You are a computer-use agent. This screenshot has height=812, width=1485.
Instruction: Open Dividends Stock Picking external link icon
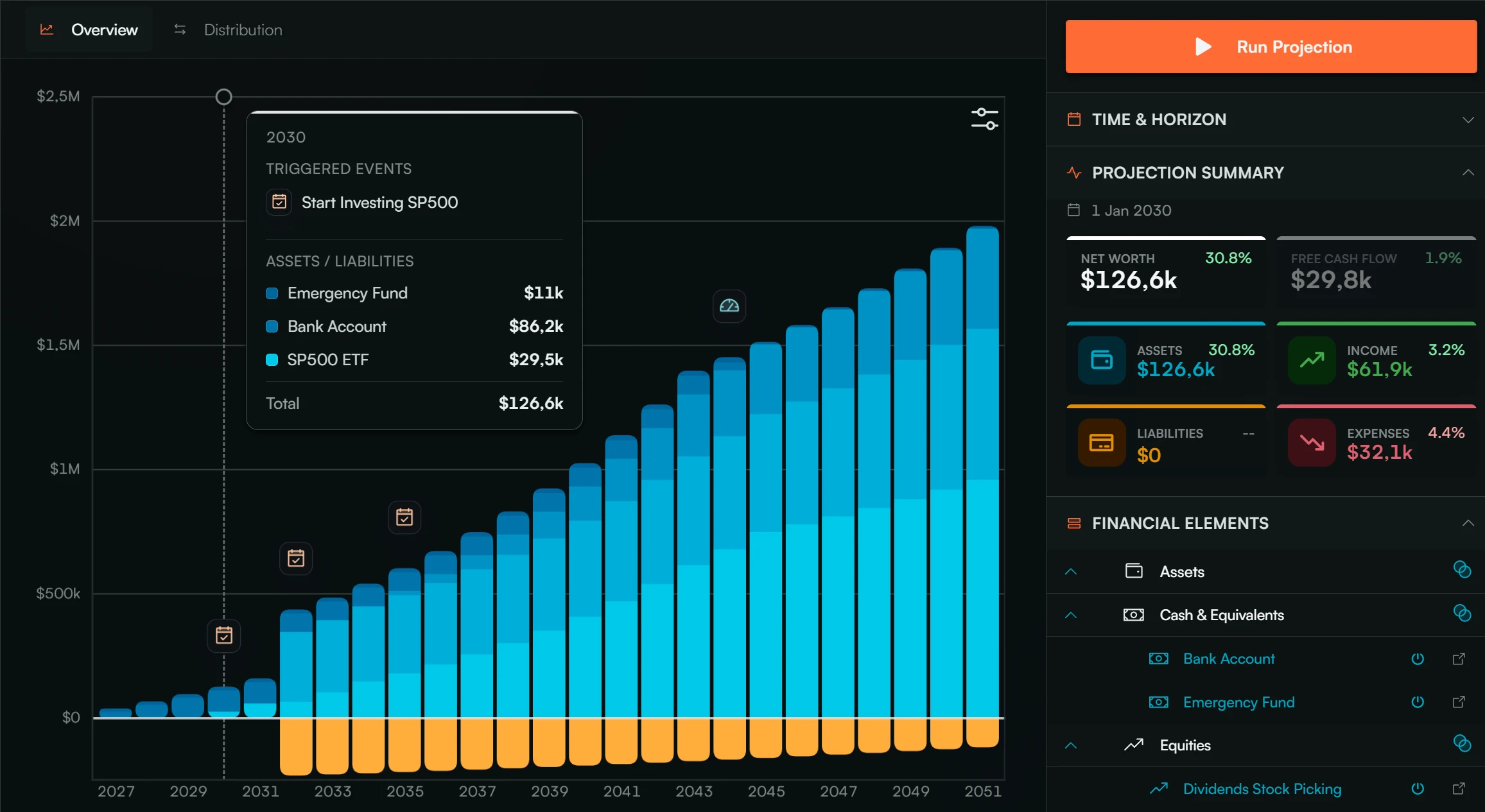click(x=1459, y=789)
